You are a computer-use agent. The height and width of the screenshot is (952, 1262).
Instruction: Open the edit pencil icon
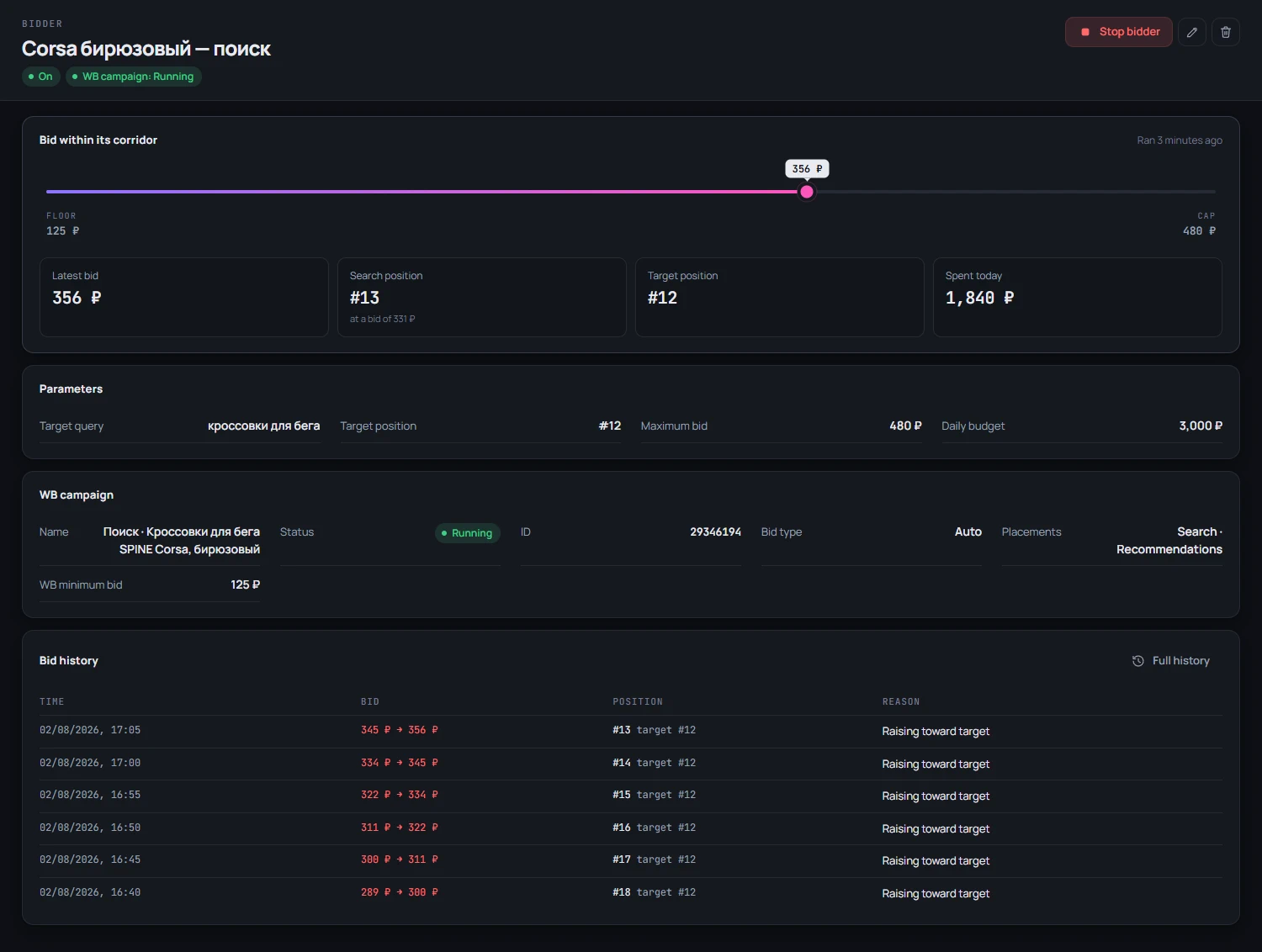(x=1191, y=32)
